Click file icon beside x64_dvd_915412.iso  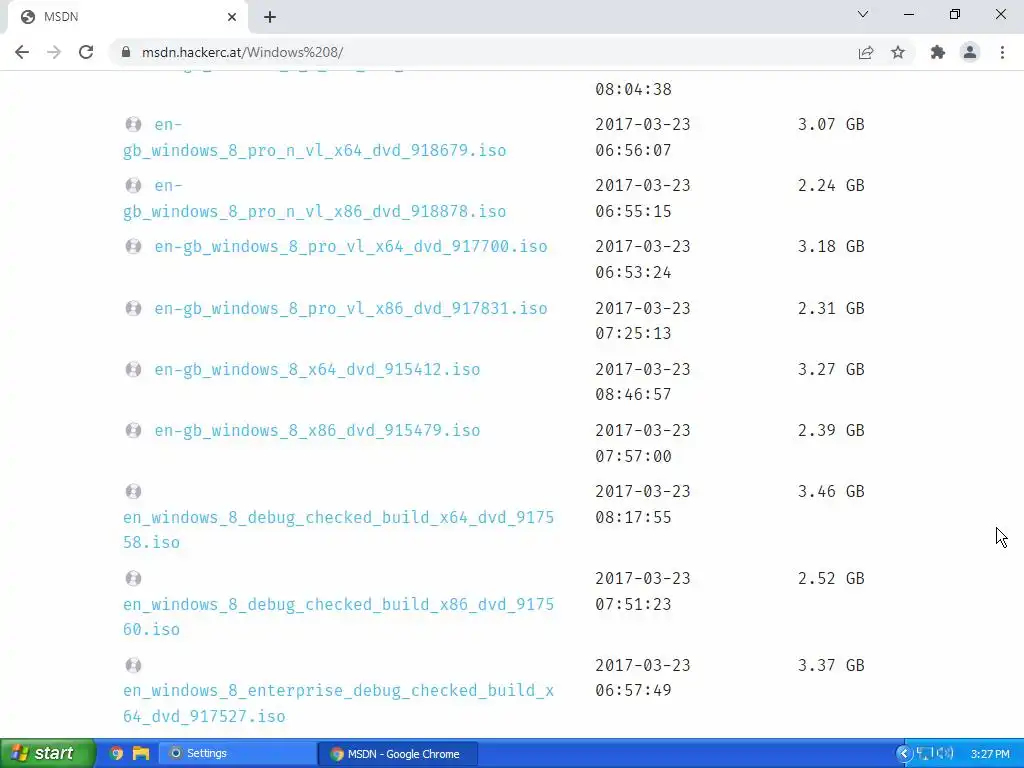click(133, 370)
